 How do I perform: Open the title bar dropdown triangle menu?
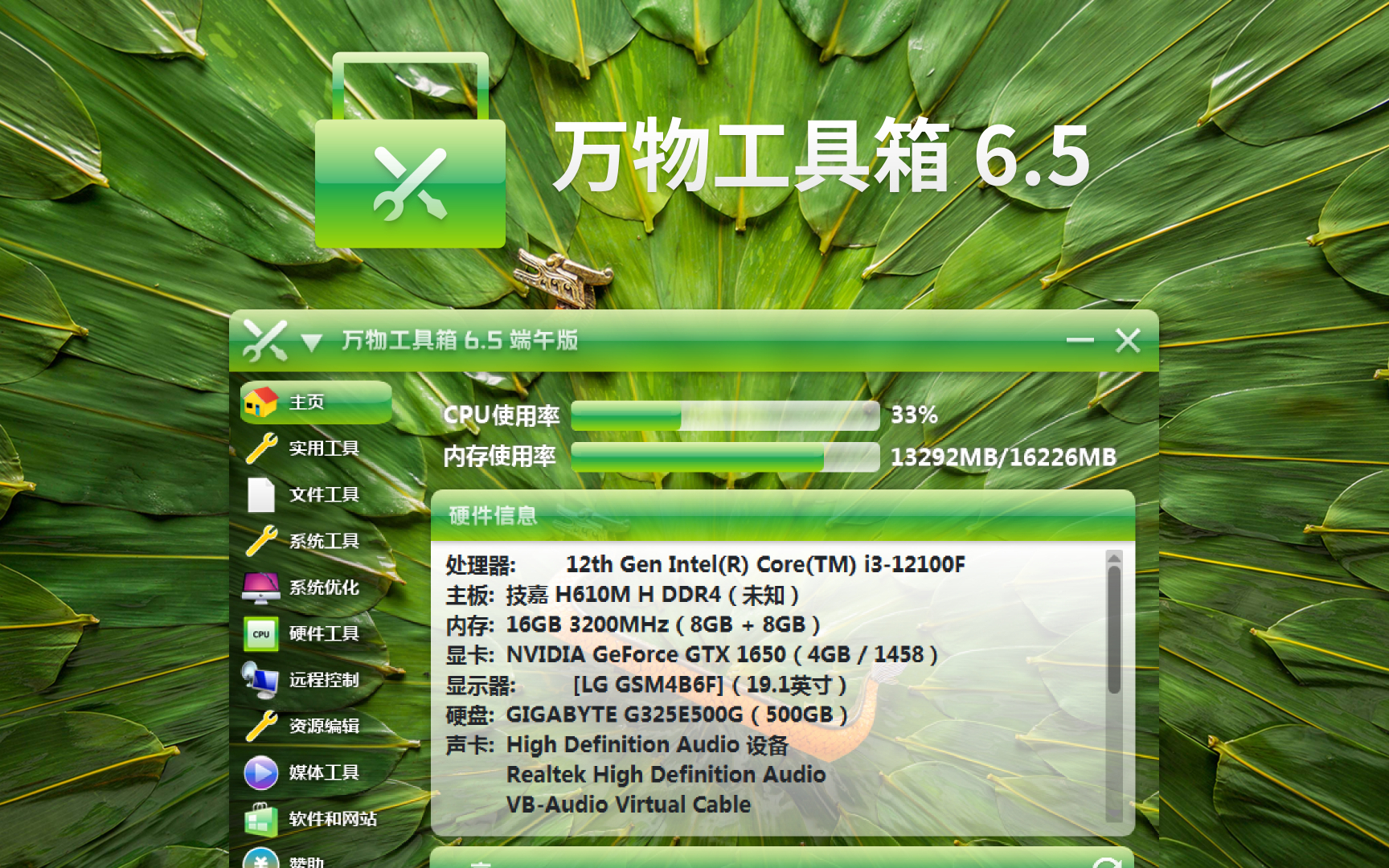(312, 343)
